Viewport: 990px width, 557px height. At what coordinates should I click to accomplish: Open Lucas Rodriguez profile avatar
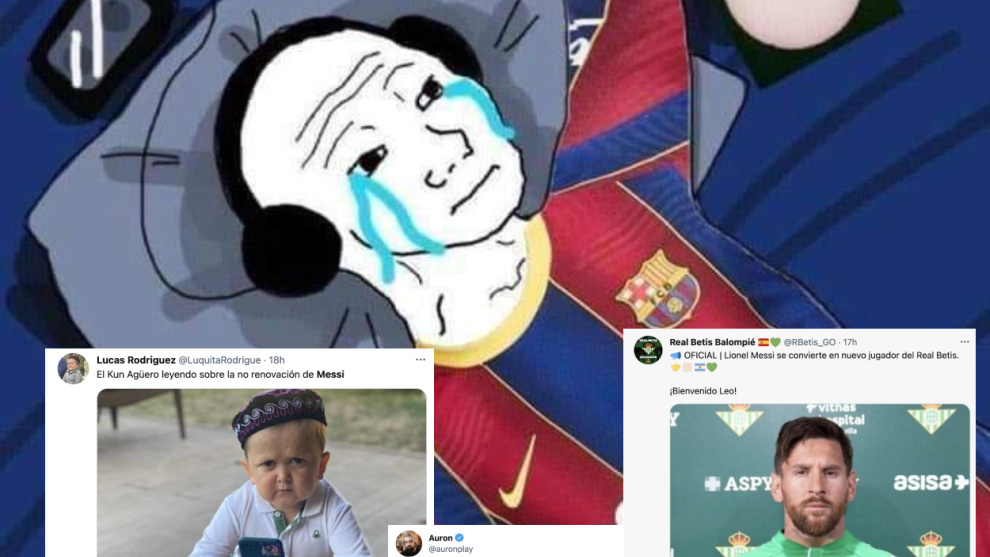[x=73, y=368]
